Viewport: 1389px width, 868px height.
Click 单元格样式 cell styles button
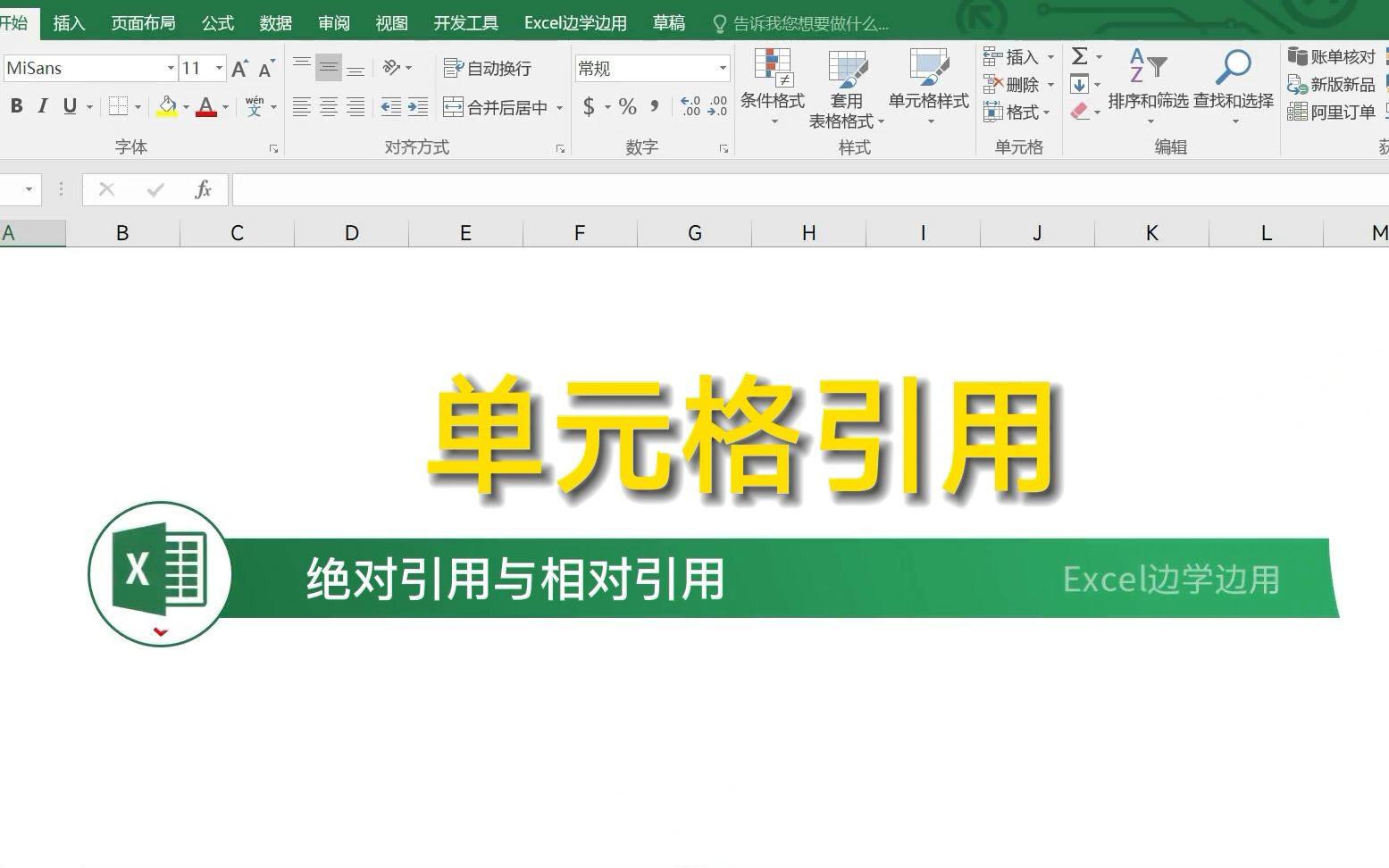pyautogui.click(x=928, y=87)
